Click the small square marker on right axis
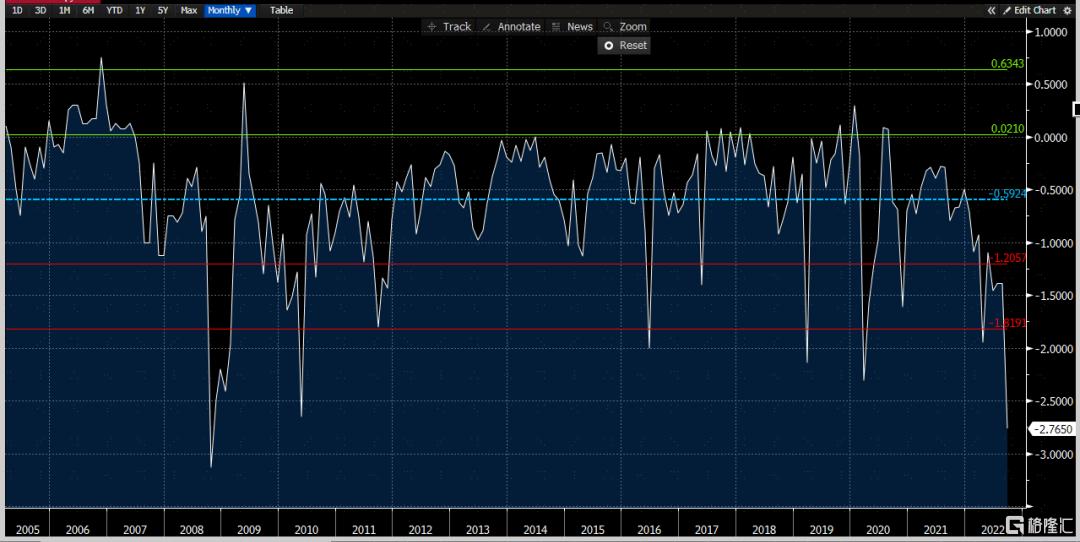1080x542 pixels. [1075, 108]
